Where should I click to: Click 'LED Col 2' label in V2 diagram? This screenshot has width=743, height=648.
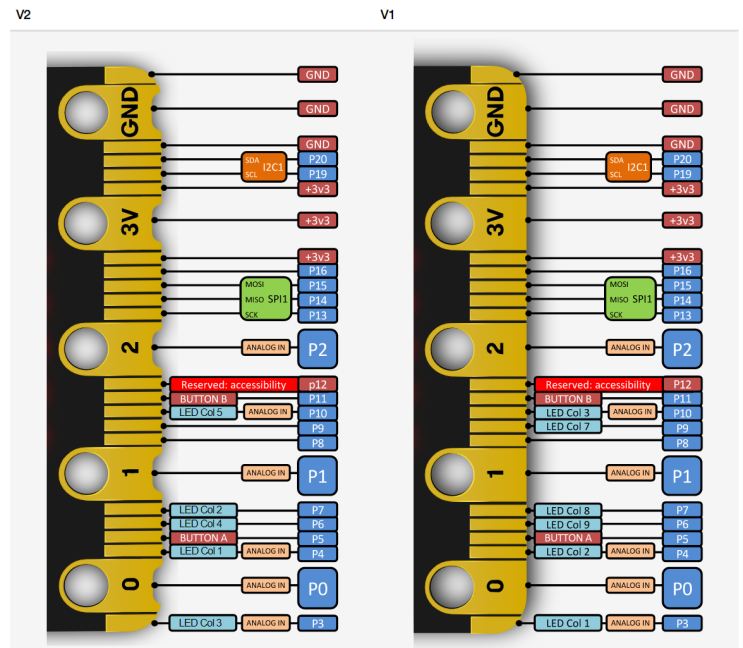[203, 510]
